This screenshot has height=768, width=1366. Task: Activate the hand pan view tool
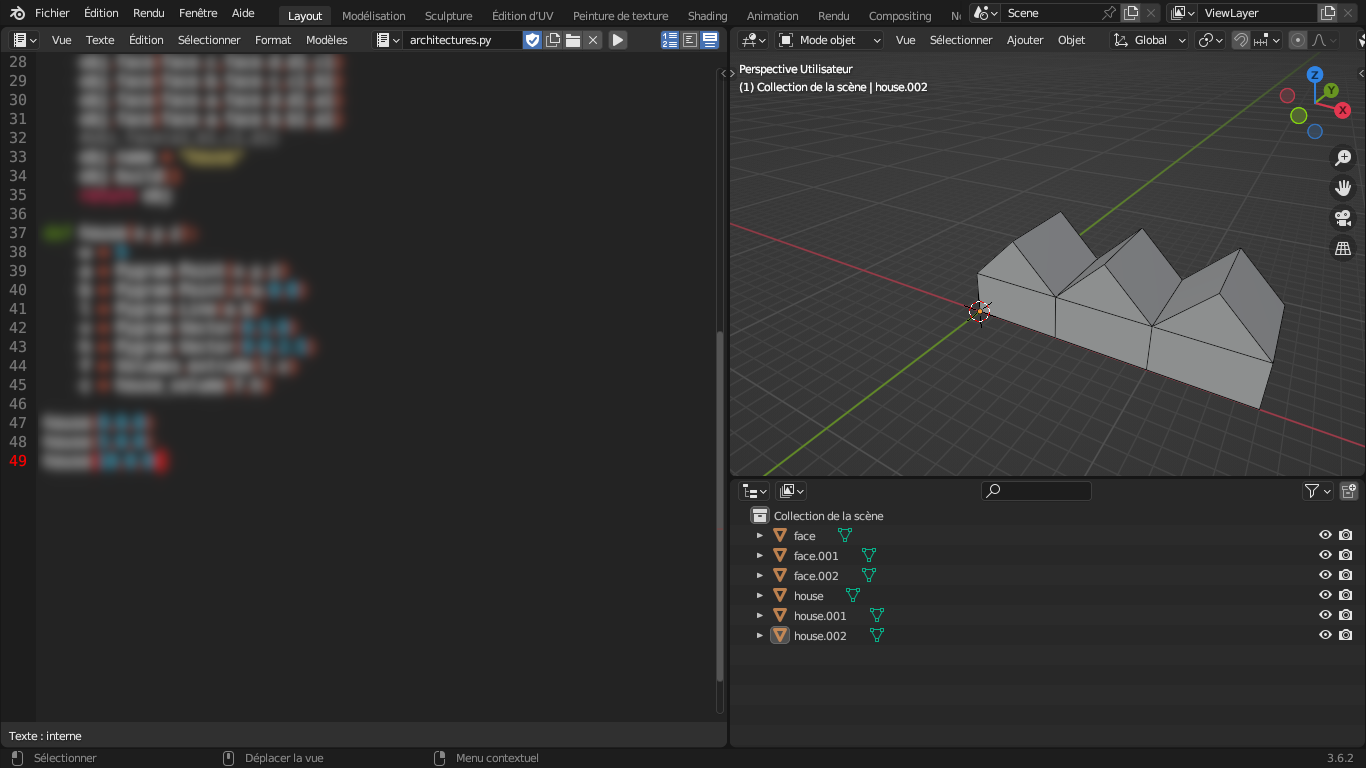pyautogui.click(x=1343, y=188)
